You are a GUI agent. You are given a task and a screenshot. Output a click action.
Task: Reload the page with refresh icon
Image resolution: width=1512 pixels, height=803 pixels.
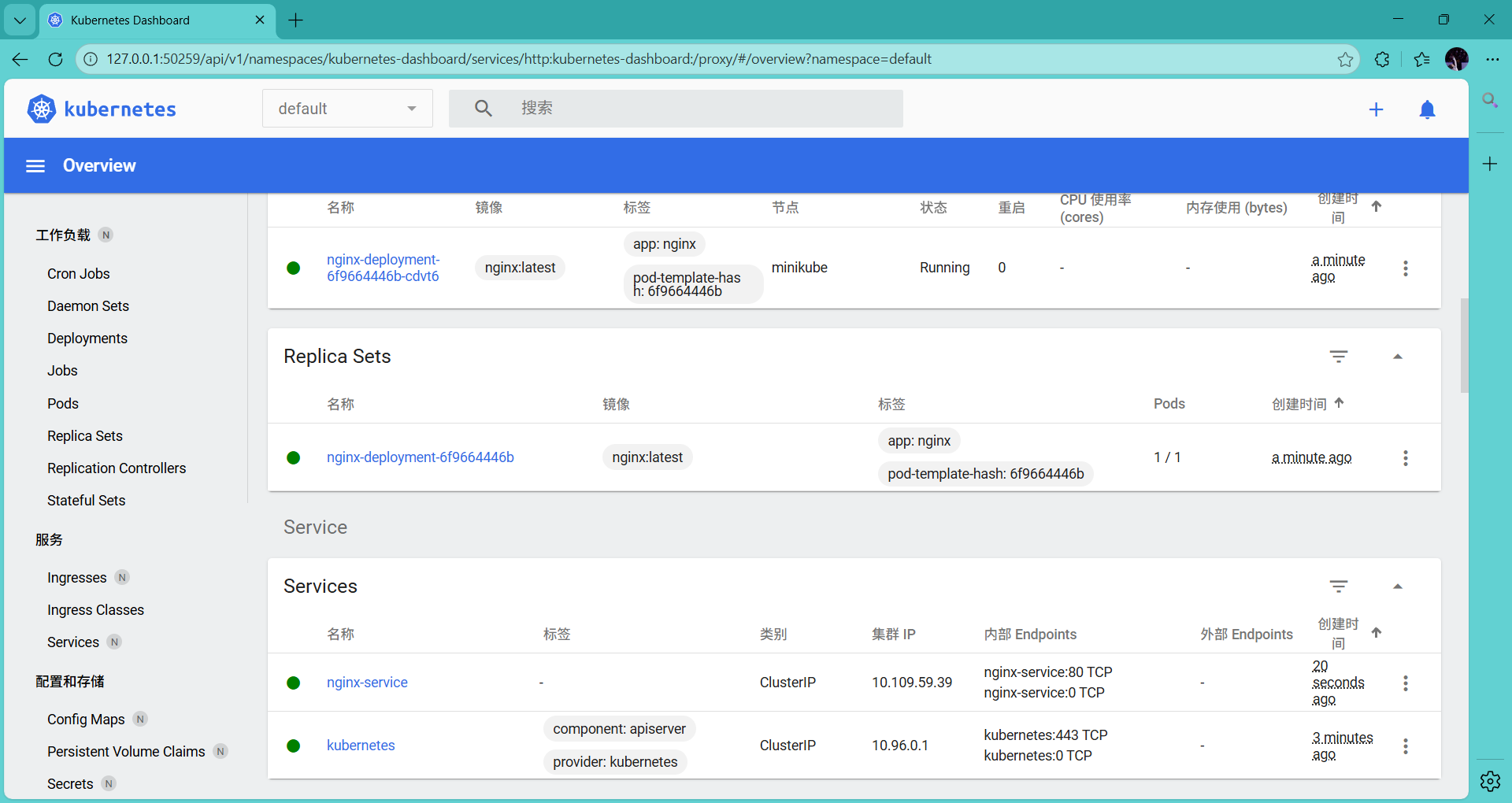pos(55,59)
